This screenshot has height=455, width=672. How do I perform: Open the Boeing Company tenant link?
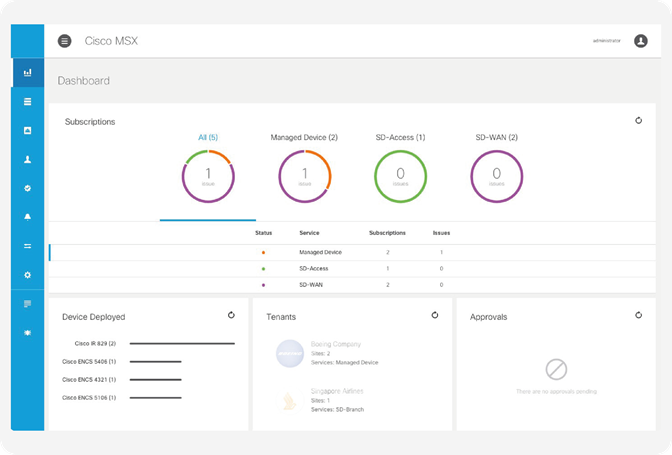pos(336,344)
